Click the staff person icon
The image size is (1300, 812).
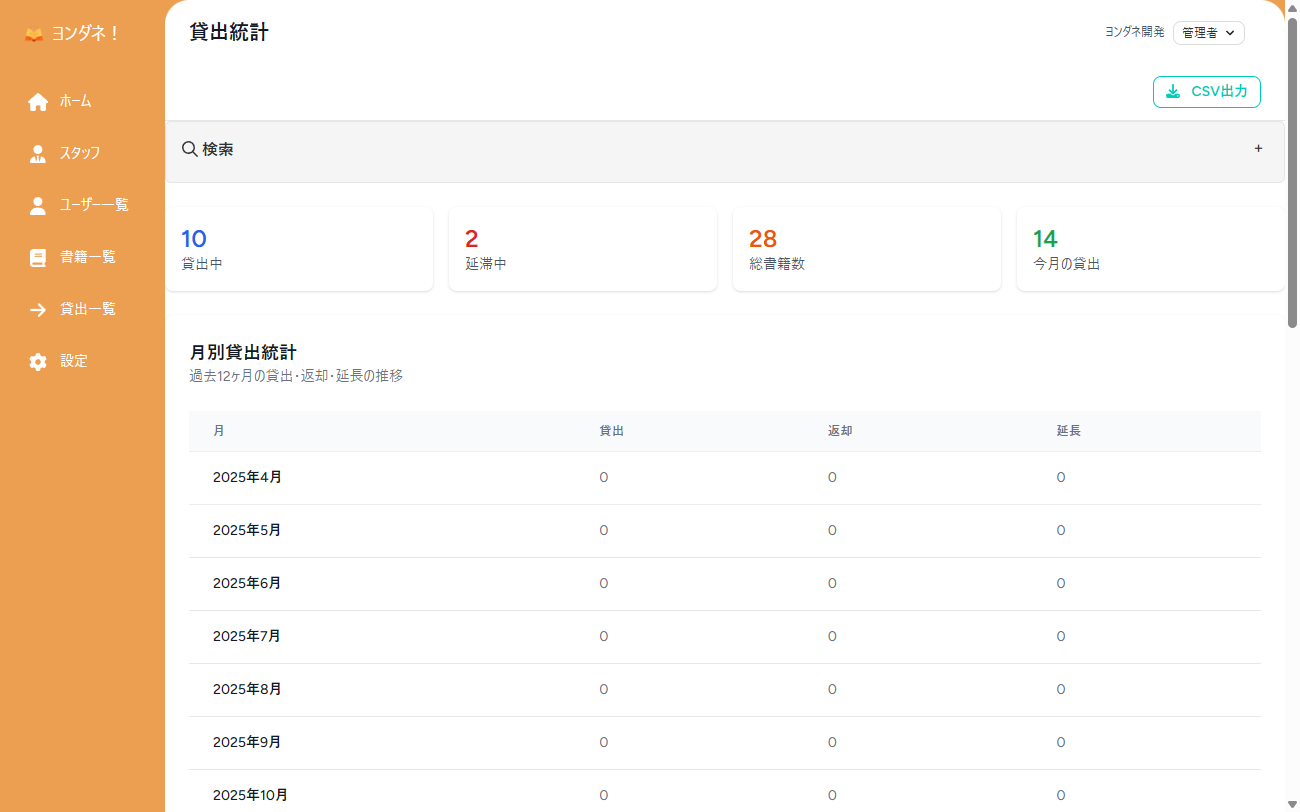click(38, 153)
